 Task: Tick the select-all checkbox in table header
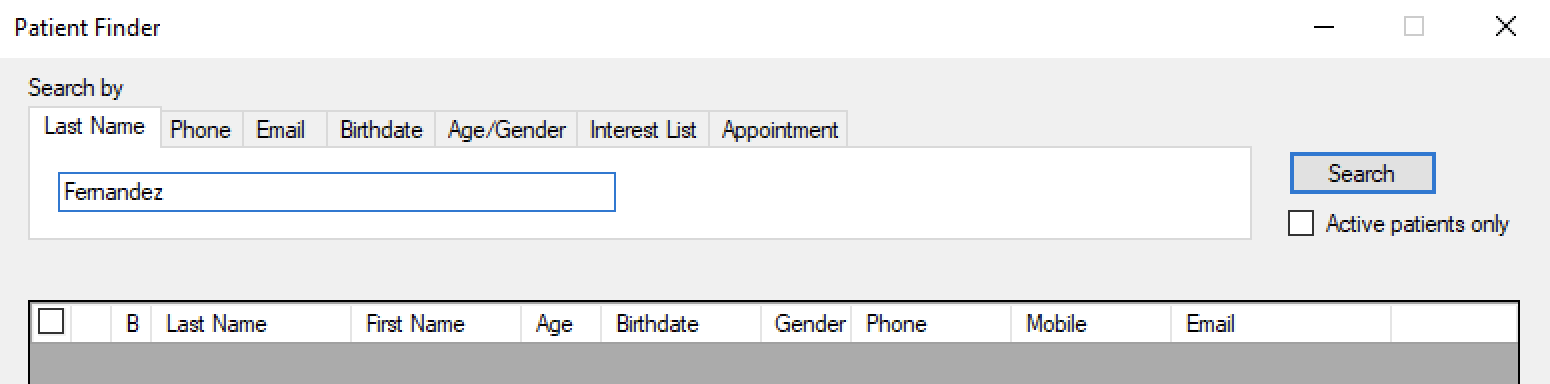point(50,322)
